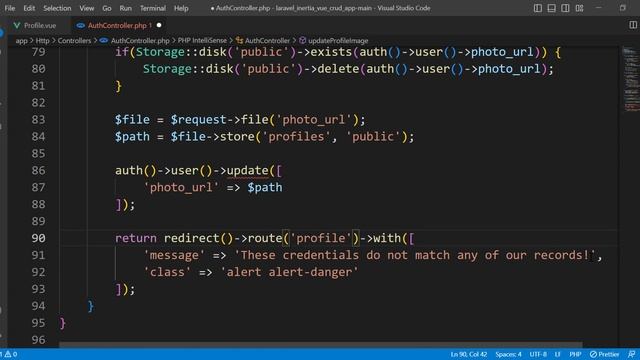Click Storage on the delete line 80
The image size is (640, 360).
pos(167,69)
